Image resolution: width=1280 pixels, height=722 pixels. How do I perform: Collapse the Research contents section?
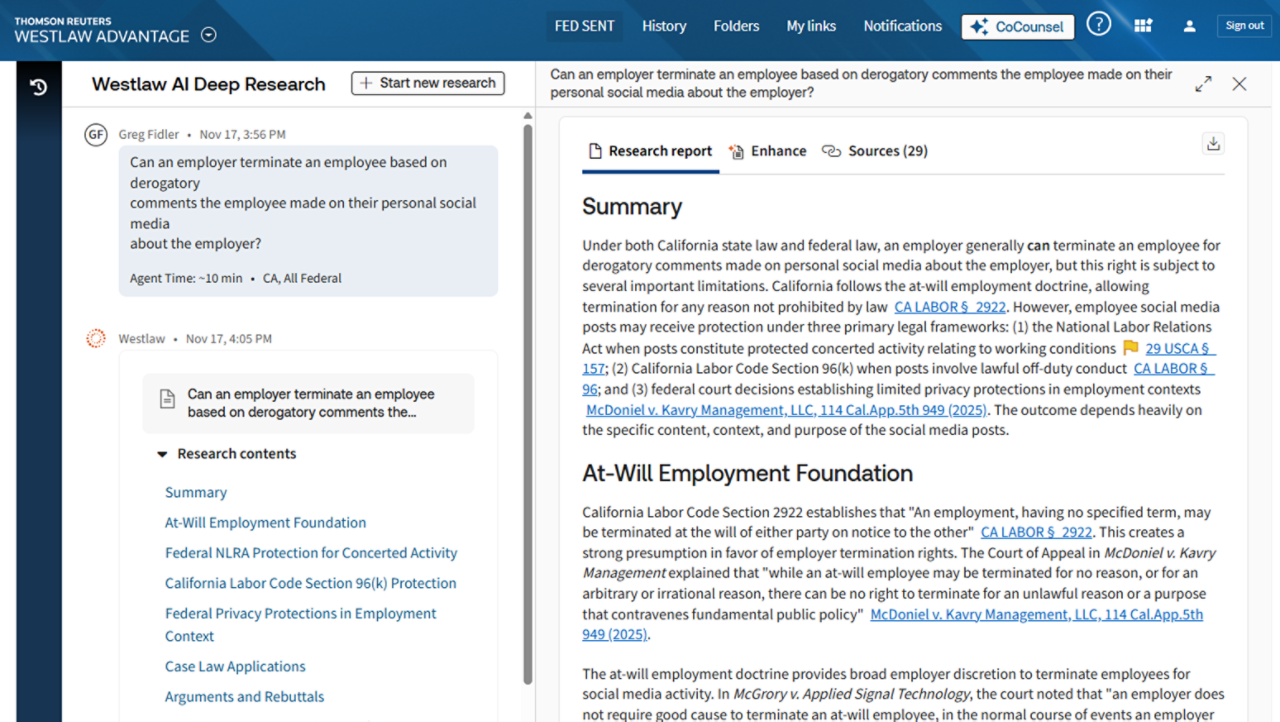point(163,453)
